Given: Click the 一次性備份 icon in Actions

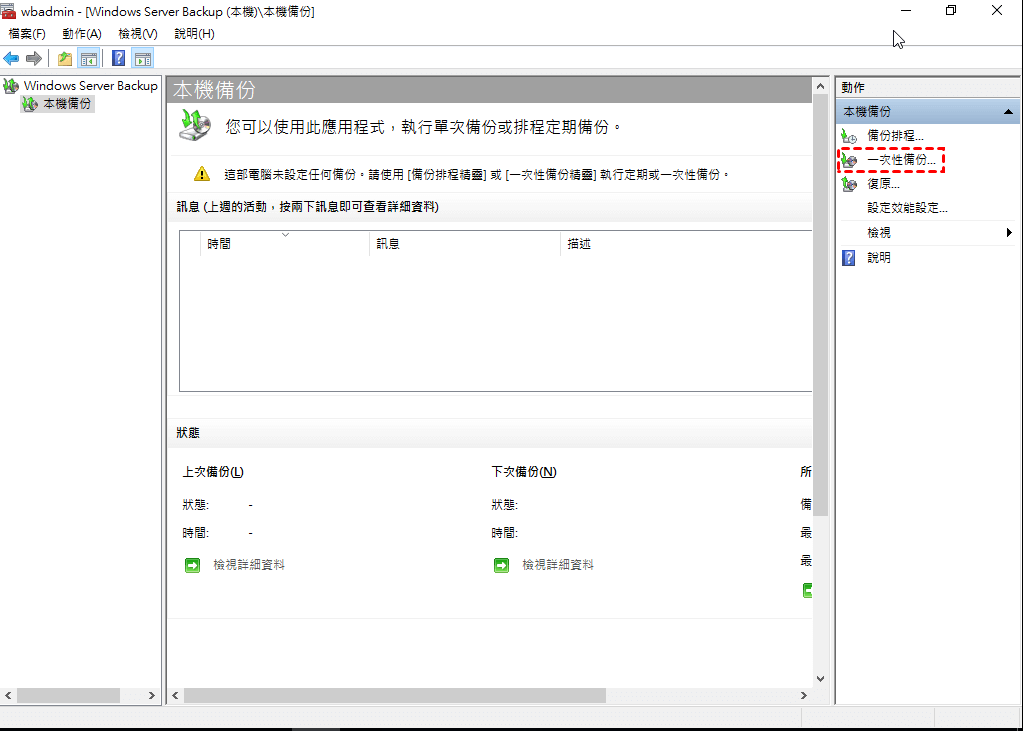Looking at the screenshot, I should pos(849,160).
